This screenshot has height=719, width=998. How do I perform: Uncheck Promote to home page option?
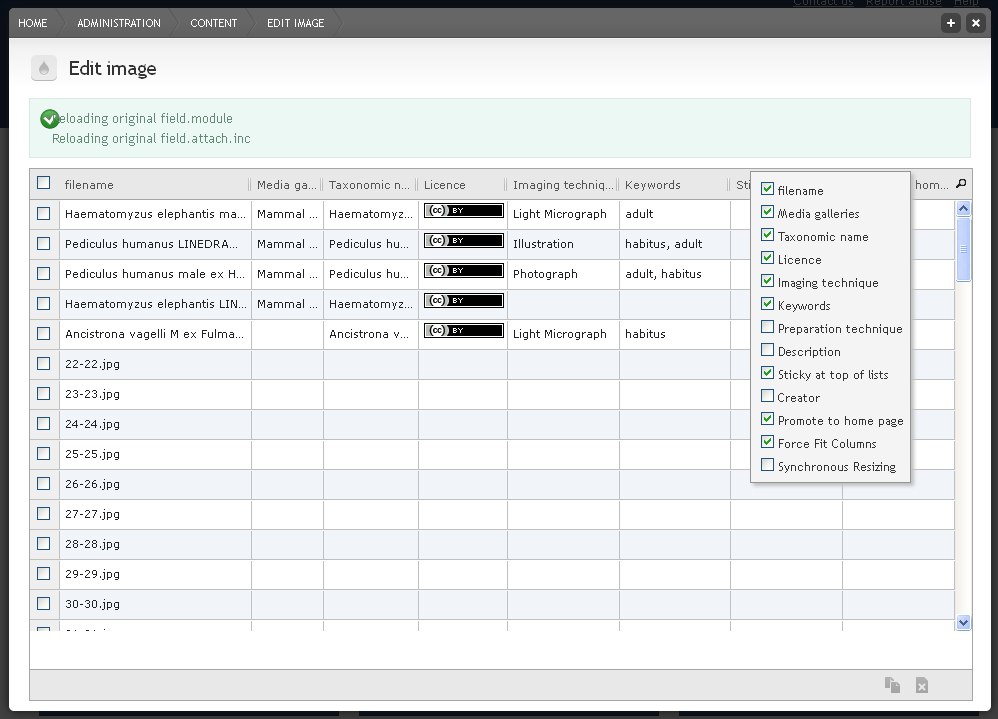pyautogui.click(x=768, y=419)
